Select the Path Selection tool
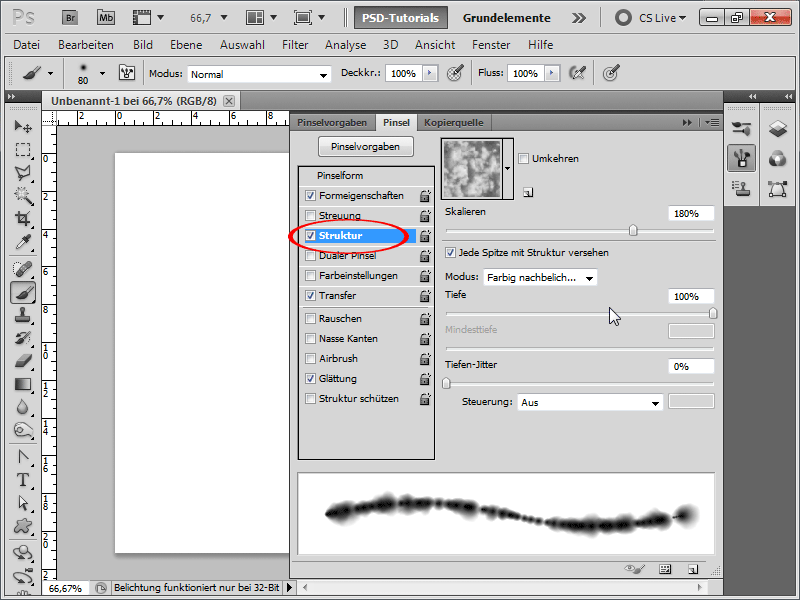800x600 pixels. coord(23,503)
